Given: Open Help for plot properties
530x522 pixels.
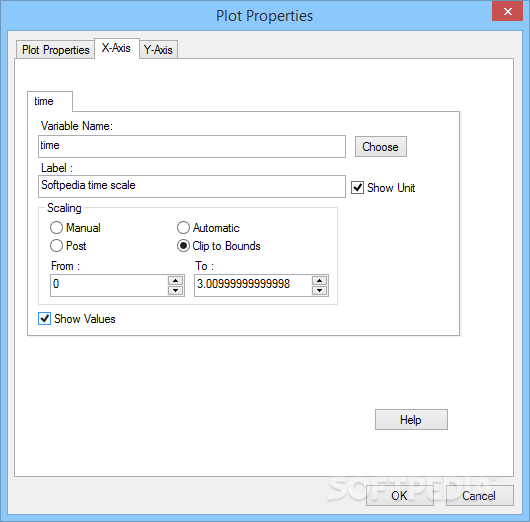Looking at the screenshot, I should (x=411, y=420).
